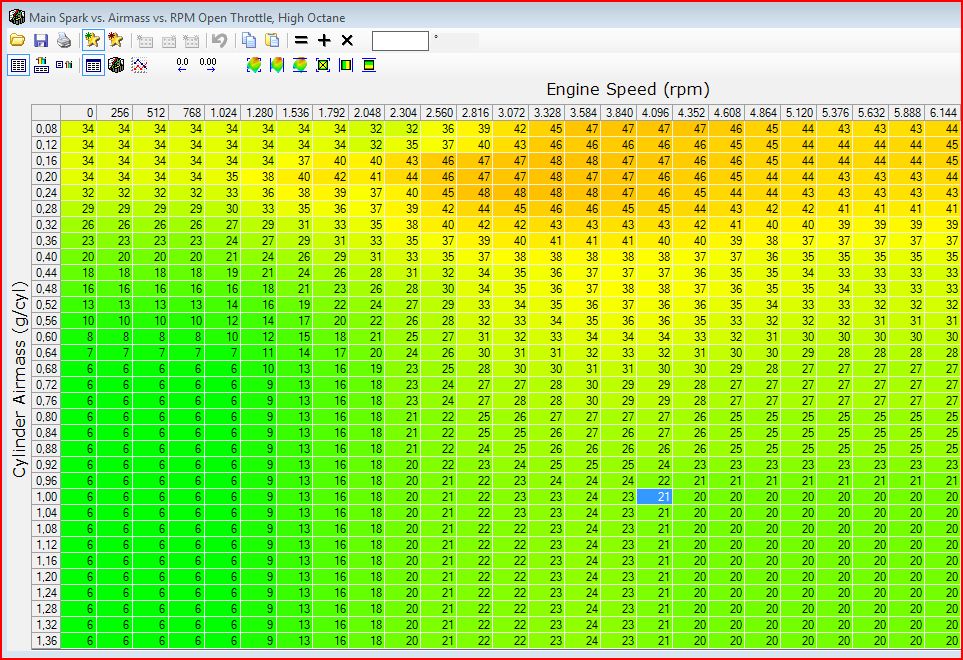Image resolution: width=963 pixels, height=660 pixels.
Task: Apply the multiply (×) operation
Action: coord(347,41)
